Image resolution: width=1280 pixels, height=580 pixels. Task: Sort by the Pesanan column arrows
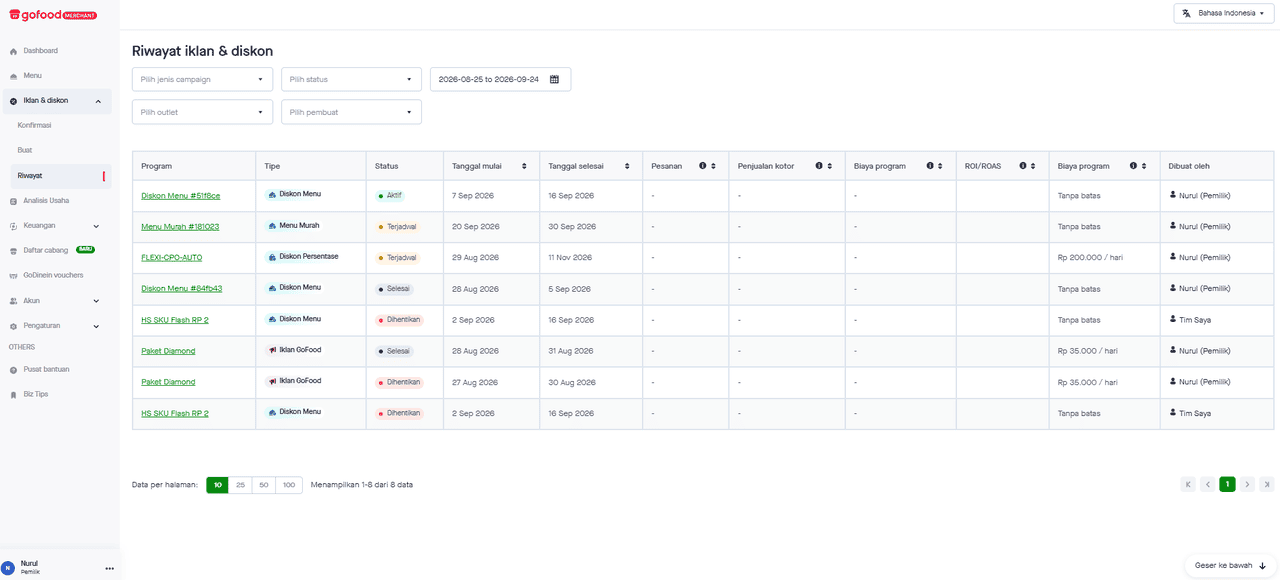pyautogui.click(x=714, y=166)
